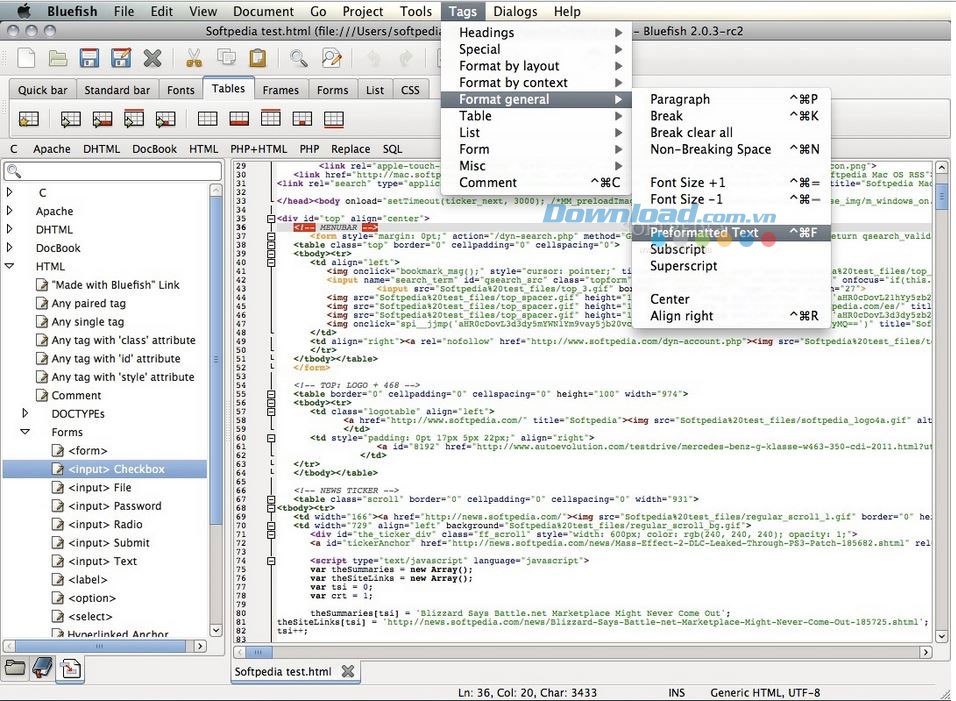Save the document with the floppy icon
Image resolution: width=956 pixels, height=701 pixels.
click(90, 58)
